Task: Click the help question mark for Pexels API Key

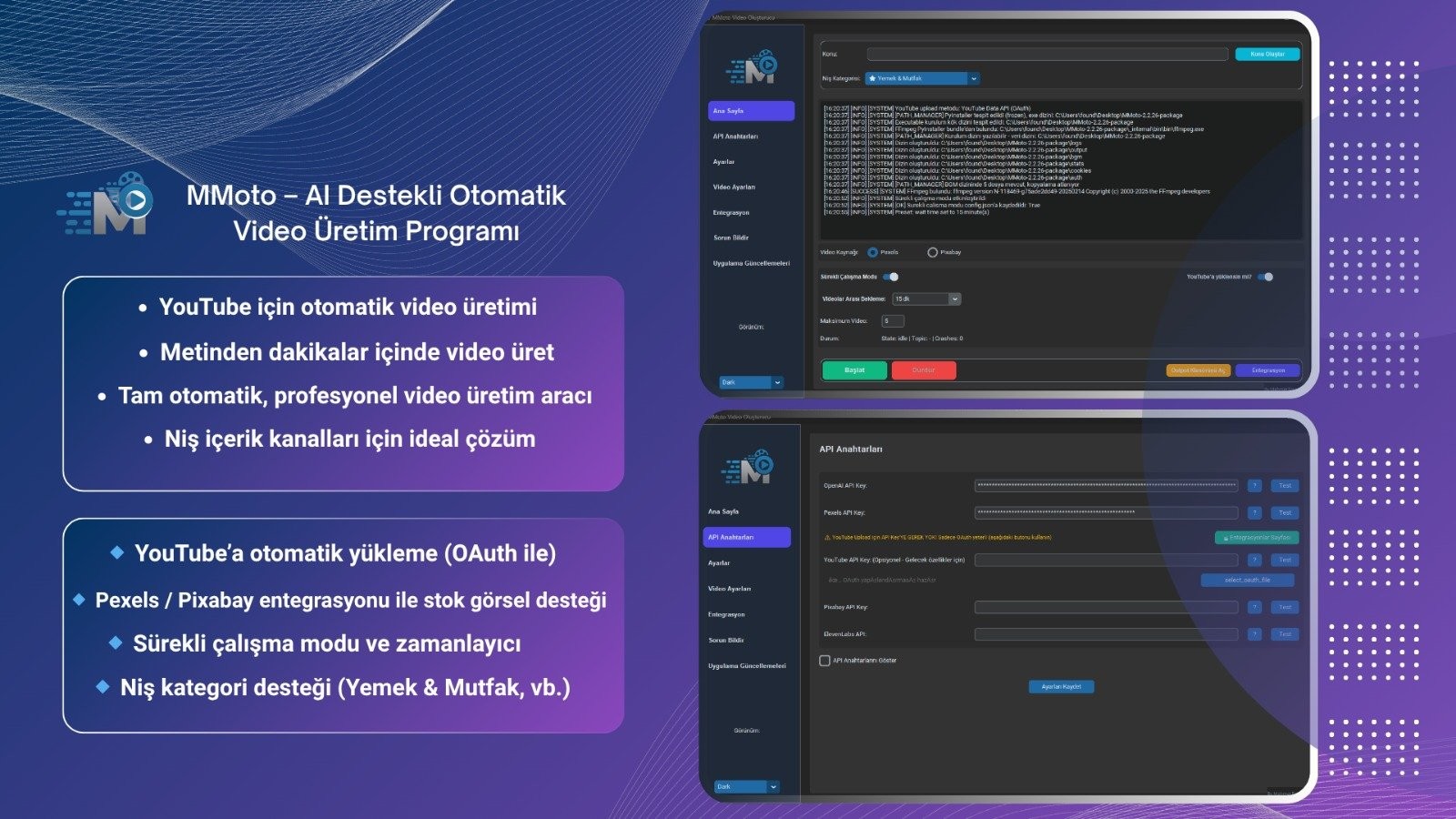Action: pyautogui.click(x=1254, y=513)
